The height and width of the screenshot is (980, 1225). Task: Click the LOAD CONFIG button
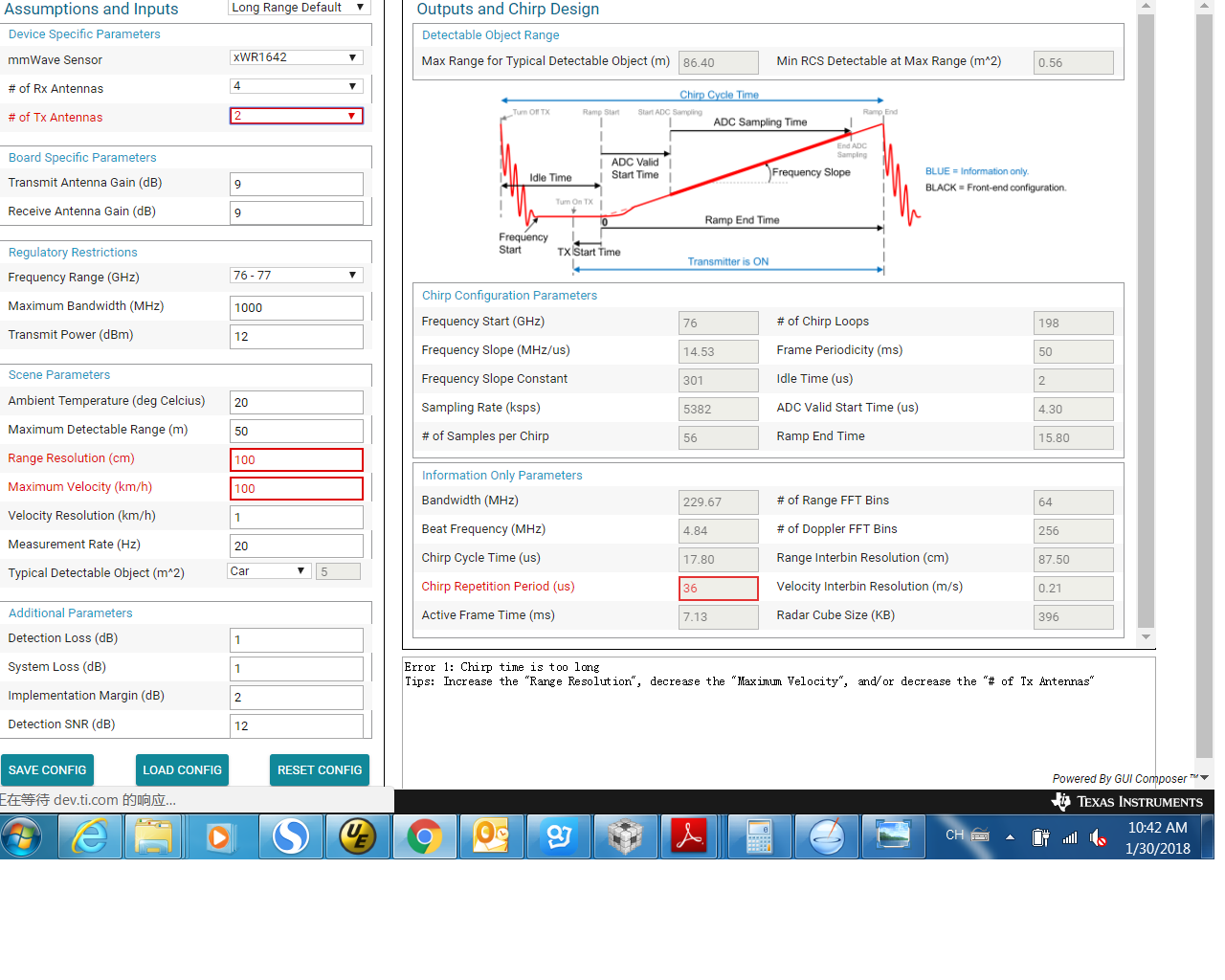click(x=182, y=769)
